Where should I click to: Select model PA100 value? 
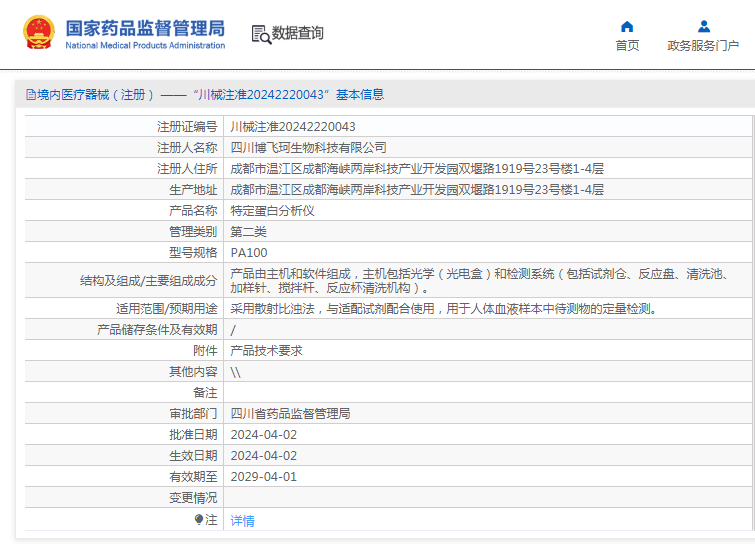pyautogui.click(x=249, y=253)
